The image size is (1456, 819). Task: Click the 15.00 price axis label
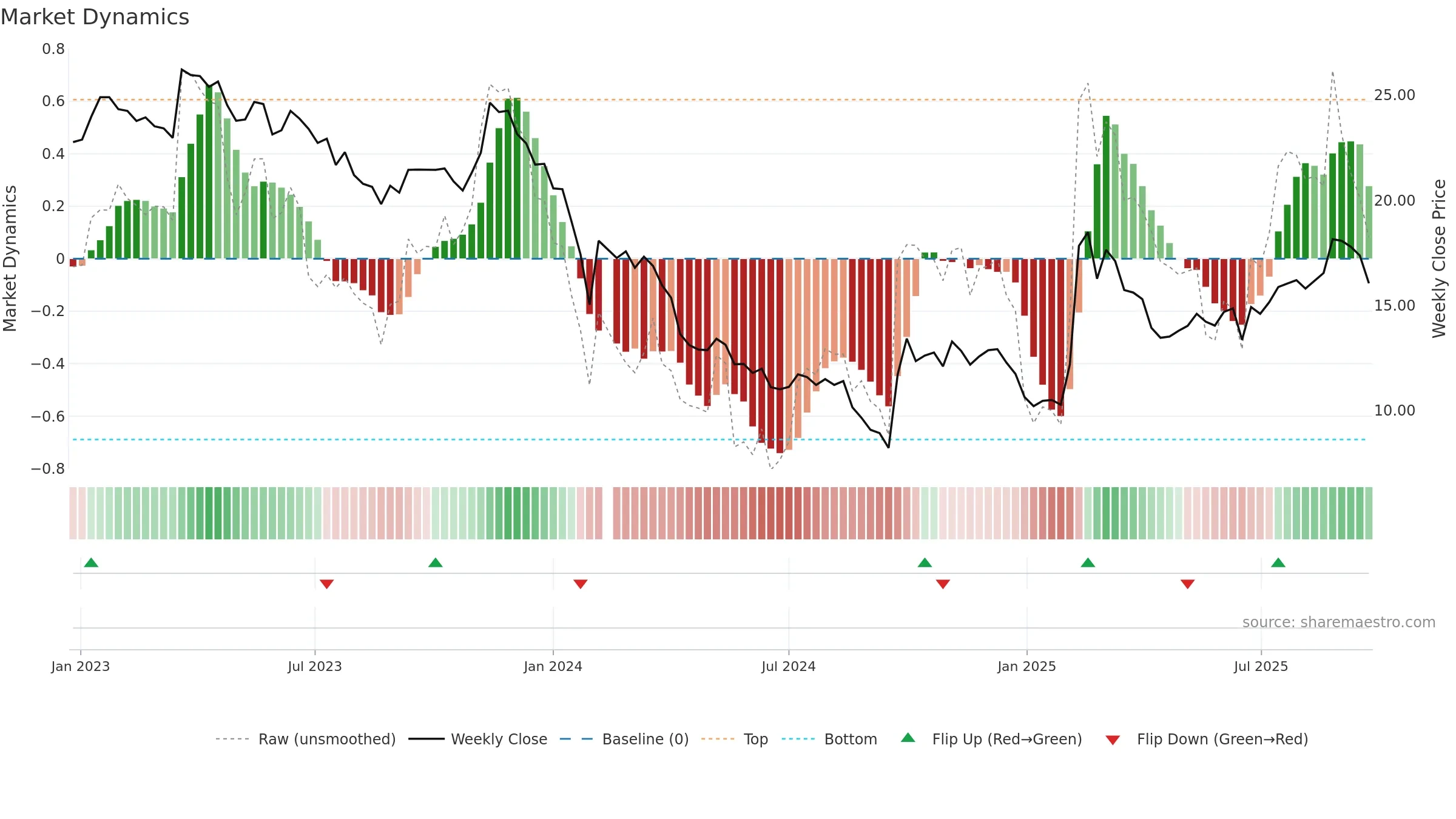pyautogui.click(x=1395, y=305)
